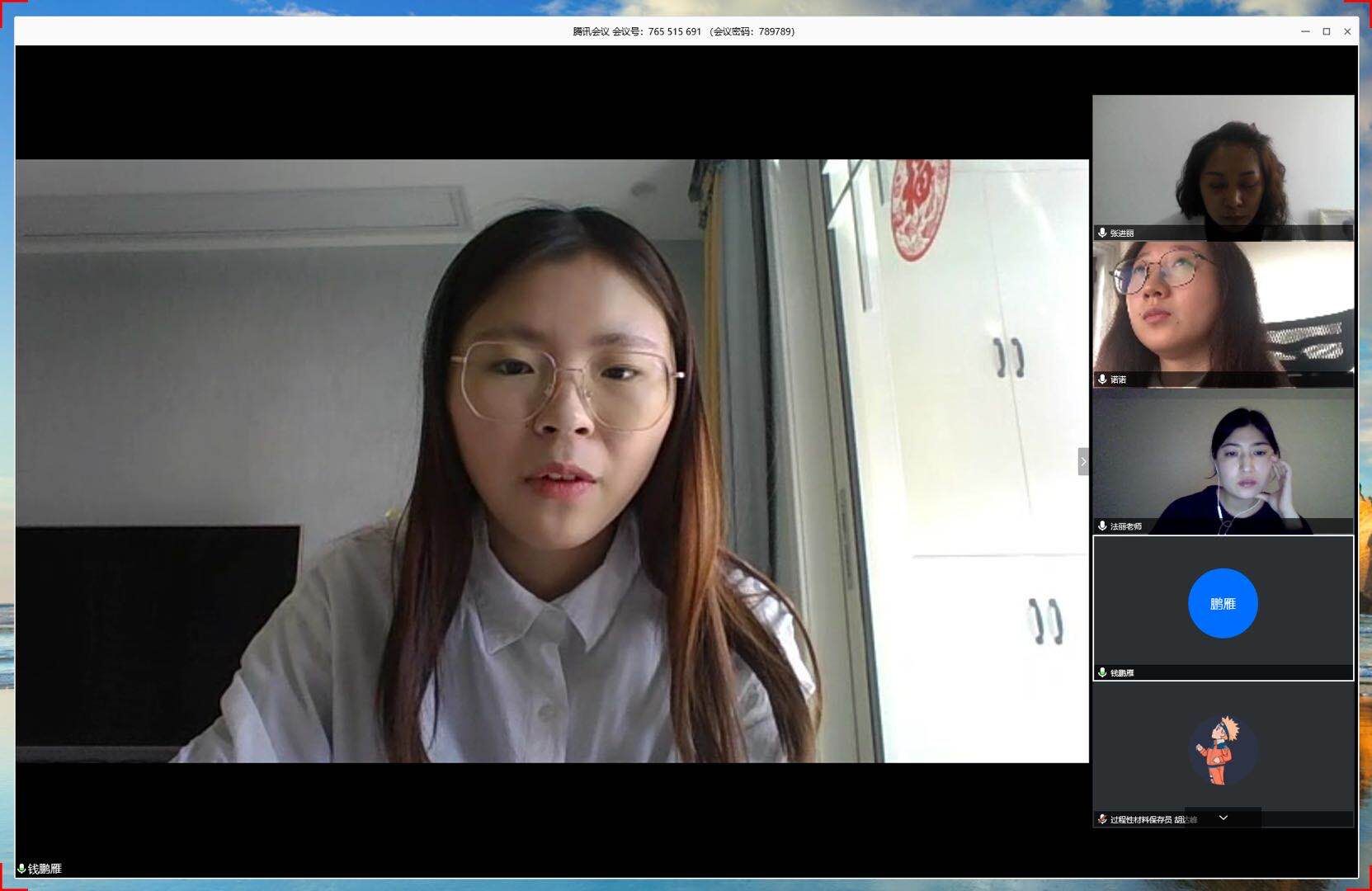
Task: Click the blue 鹏雁 avatar circle
Action: point(1222,603)
